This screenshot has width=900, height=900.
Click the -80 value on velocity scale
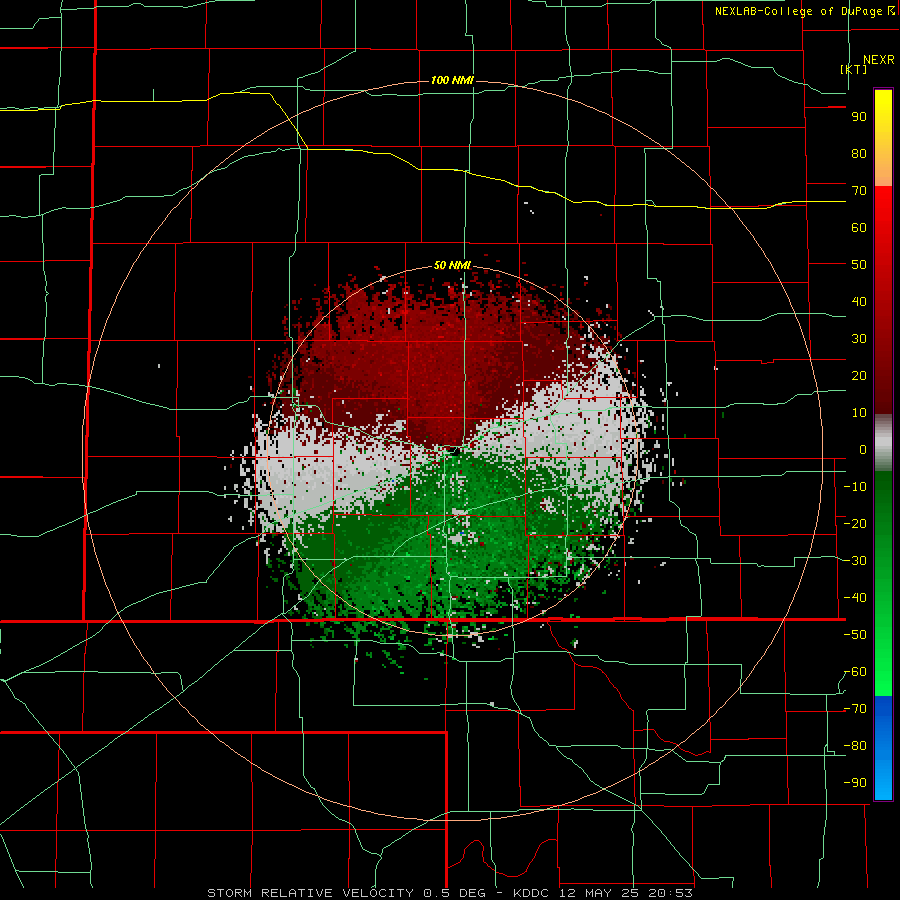(x=855, y=746)
